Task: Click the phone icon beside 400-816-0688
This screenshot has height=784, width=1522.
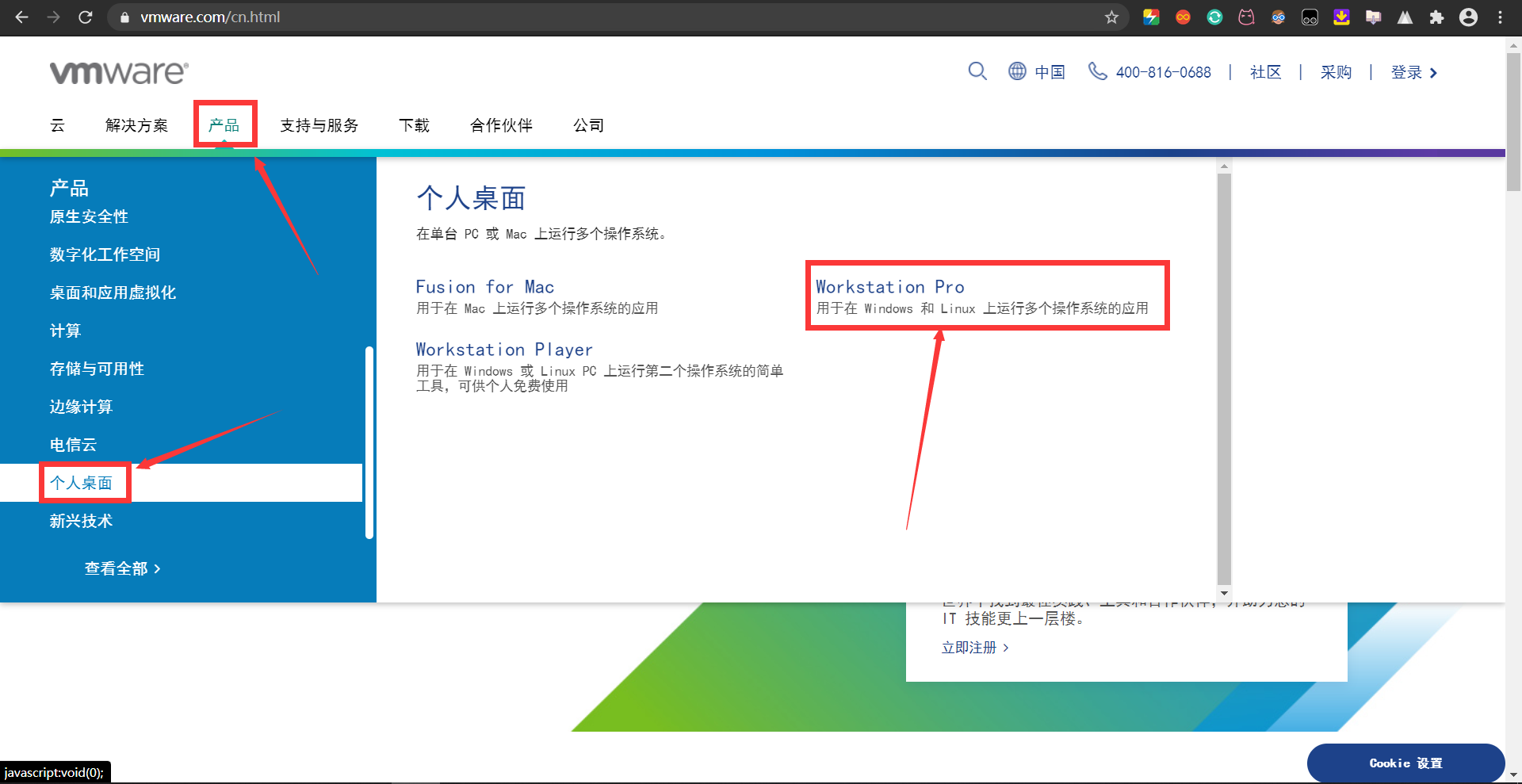Action: click(x=1098, y=71)
